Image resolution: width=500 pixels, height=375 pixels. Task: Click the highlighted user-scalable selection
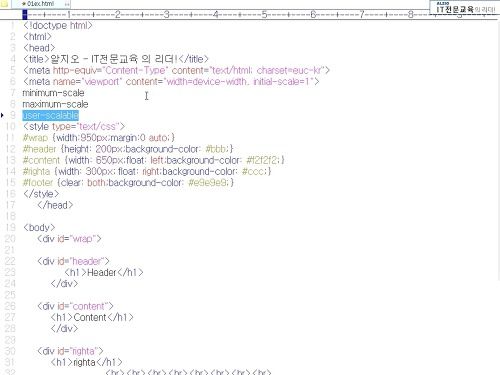pyautogui.click(x=51, y=115)
